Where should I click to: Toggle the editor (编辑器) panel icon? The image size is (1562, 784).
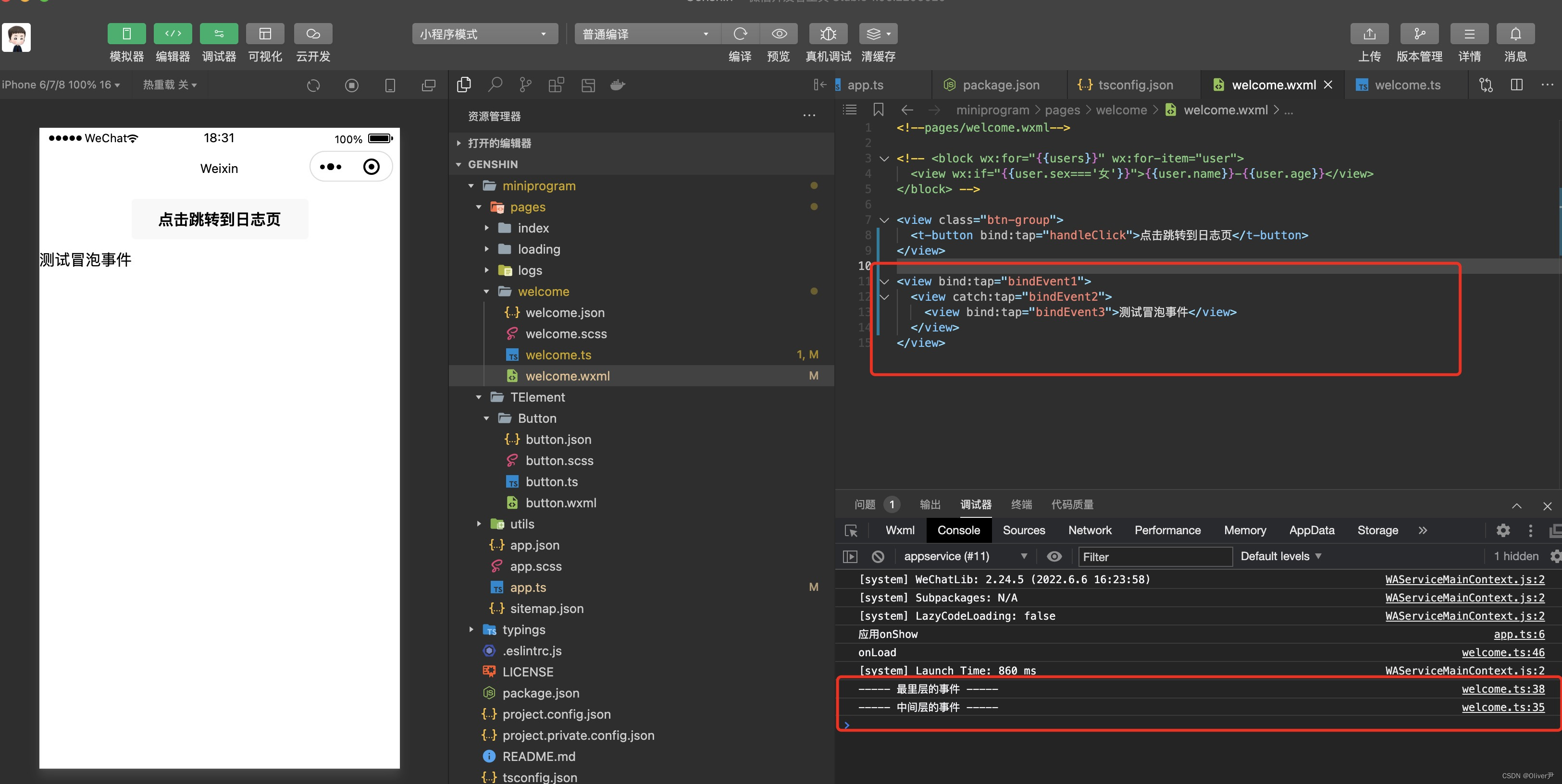coord(172,34)
